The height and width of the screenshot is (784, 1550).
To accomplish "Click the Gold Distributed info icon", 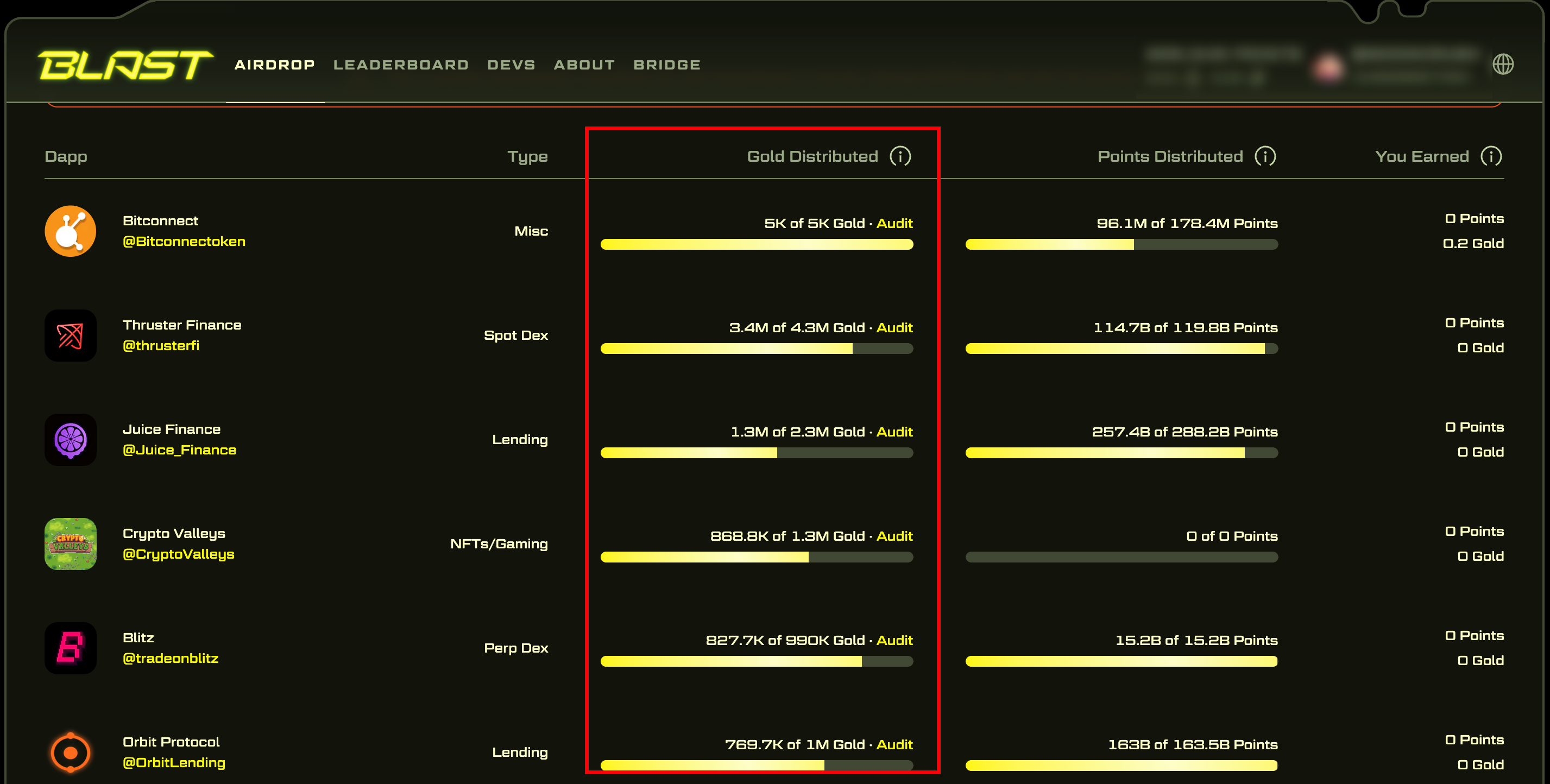I will click(900, 156).
